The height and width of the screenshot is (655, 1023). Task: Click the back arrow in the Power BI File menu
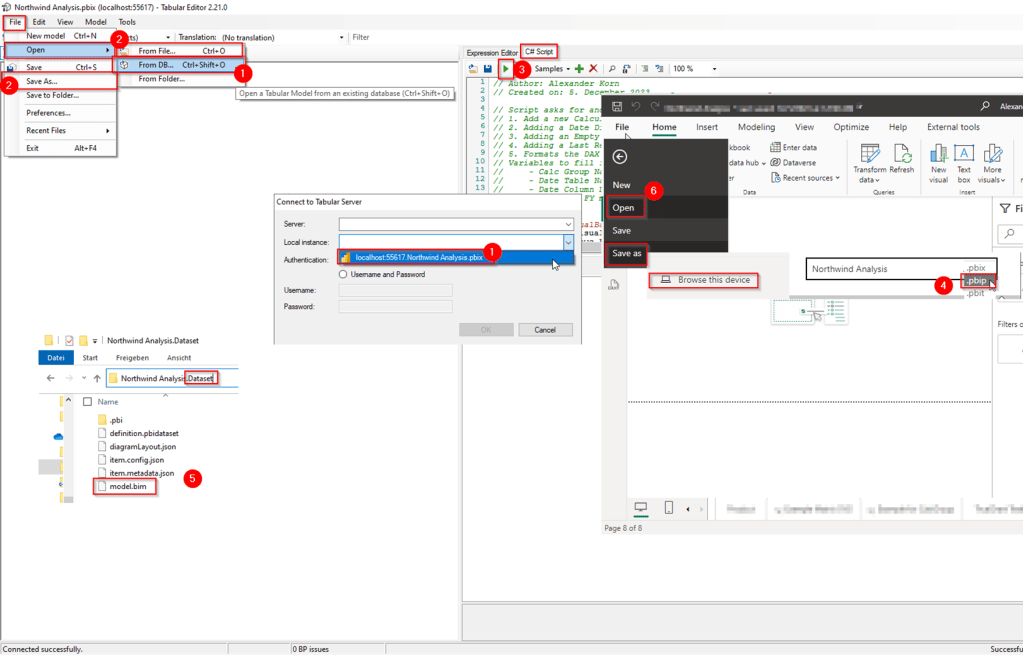[620, 157]
